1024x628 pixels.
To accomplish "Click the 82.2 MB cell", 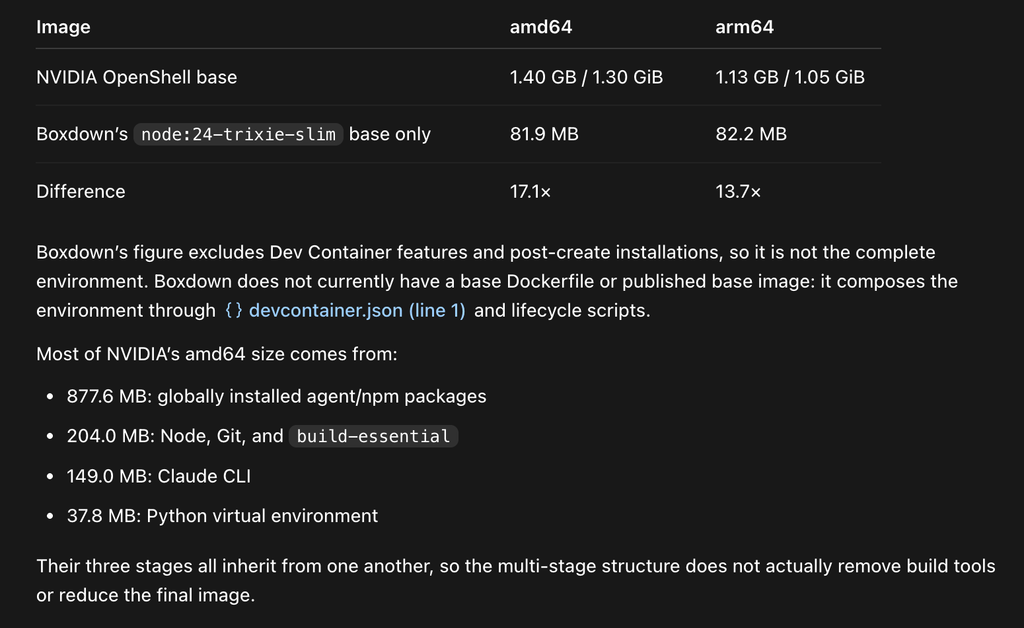I will coord(751,134).
